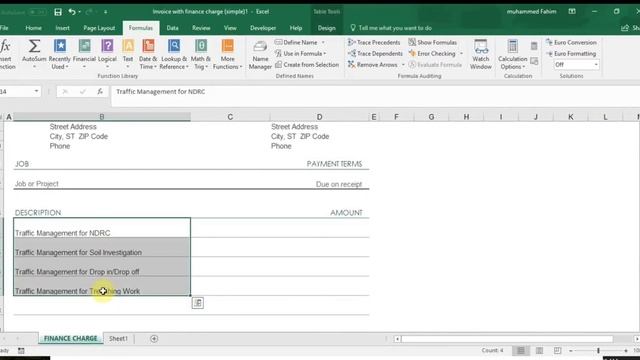The height and width of the screenshot is (360, 640).
Task: Click Save icon in quick access toolbar
Action: coord(58,12)
